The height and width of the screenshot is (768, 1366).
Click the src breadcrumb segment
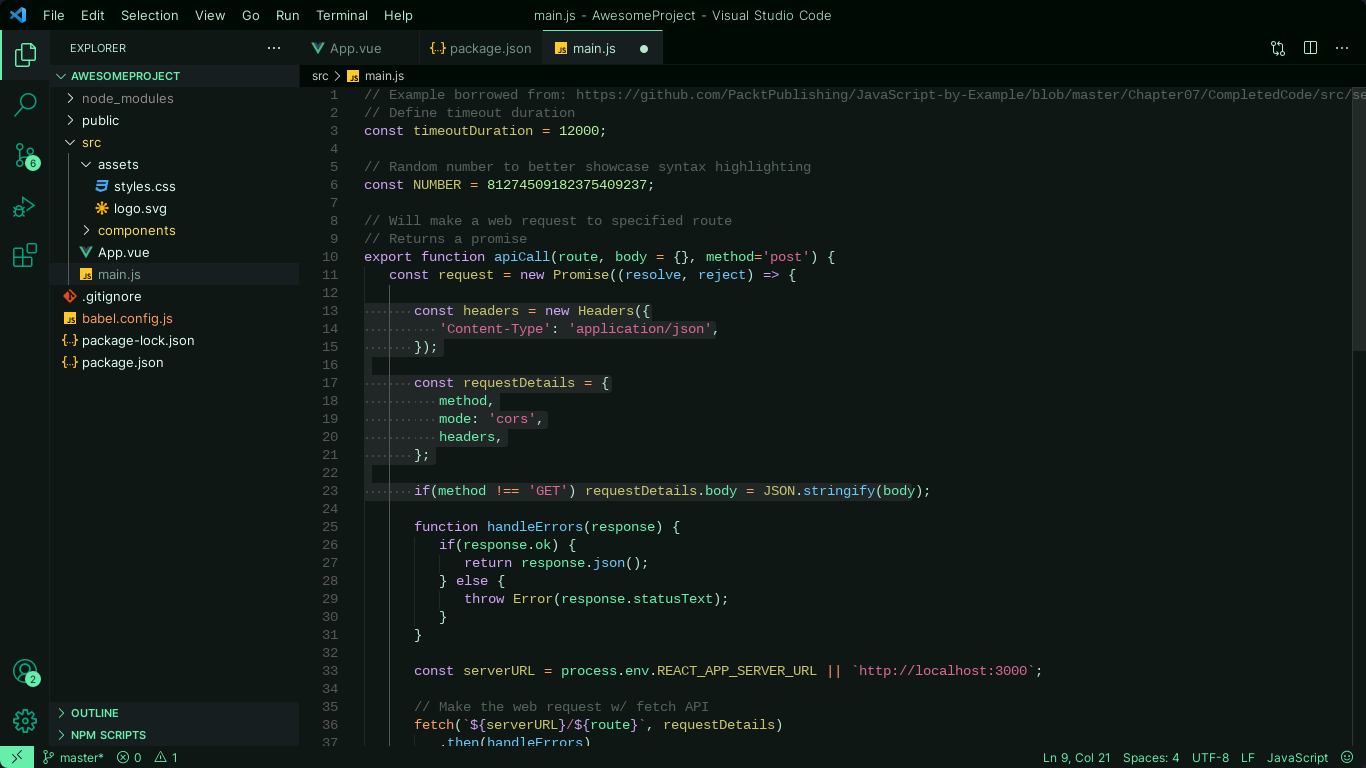320,76
